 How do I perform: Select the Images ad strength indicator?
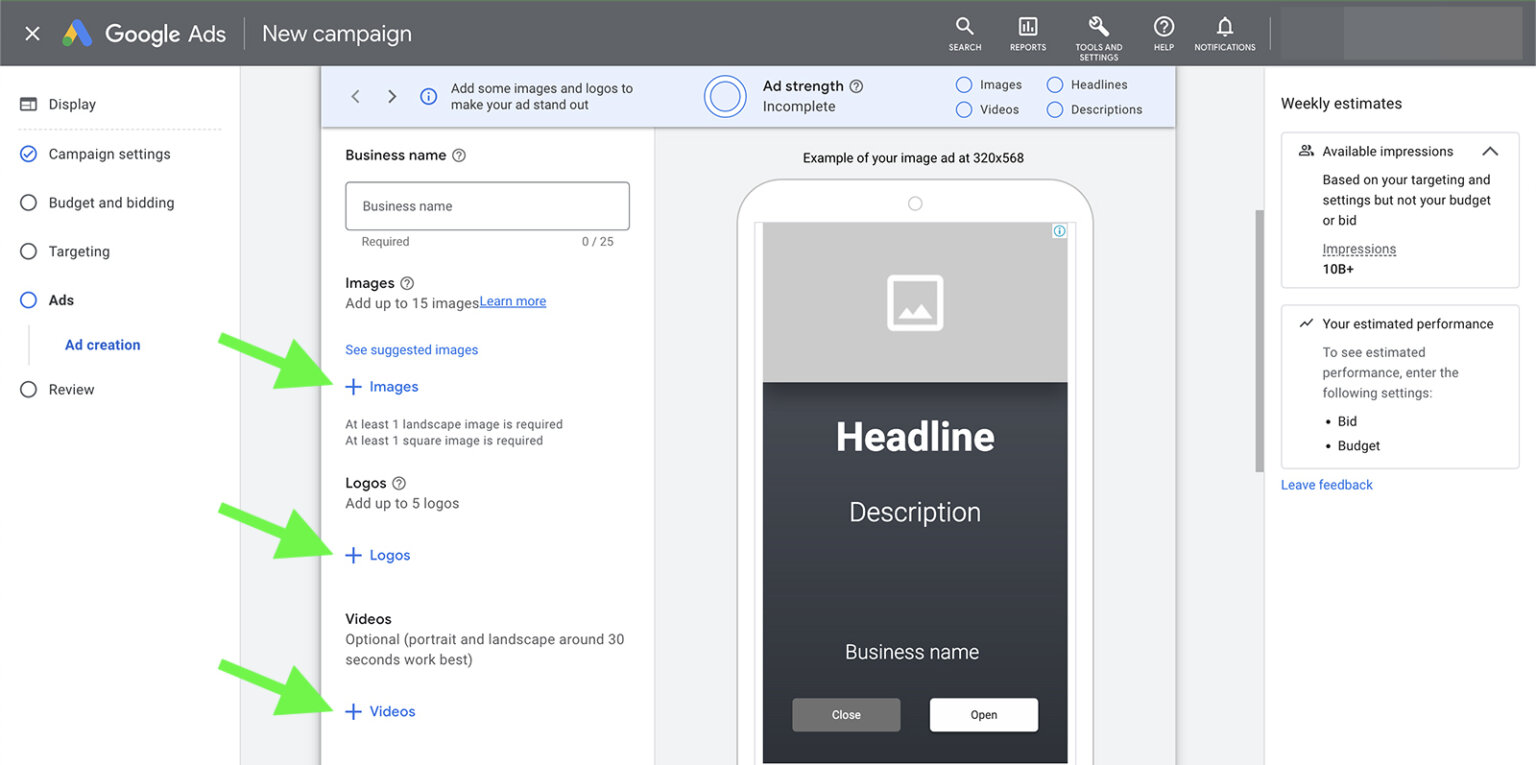[x=962, y=85]
